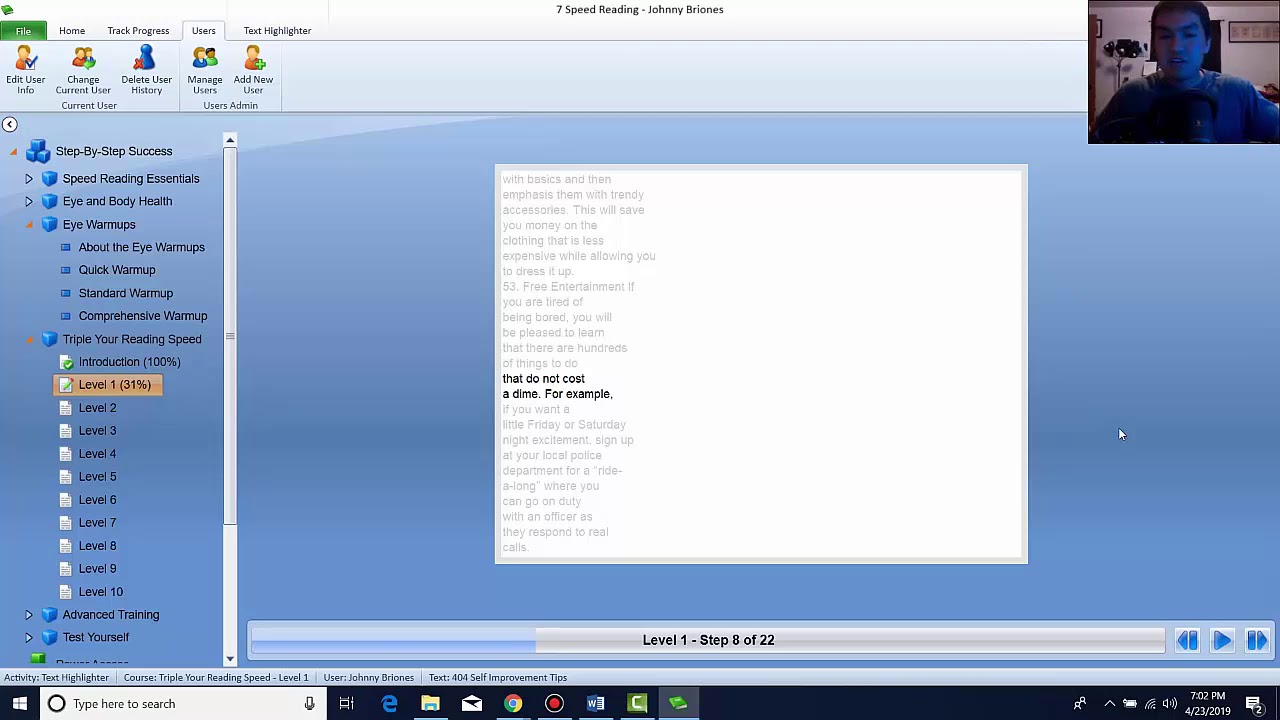Select the Users ribbon tab
This screenshot has height=720, width=1280.
point(203,31)
